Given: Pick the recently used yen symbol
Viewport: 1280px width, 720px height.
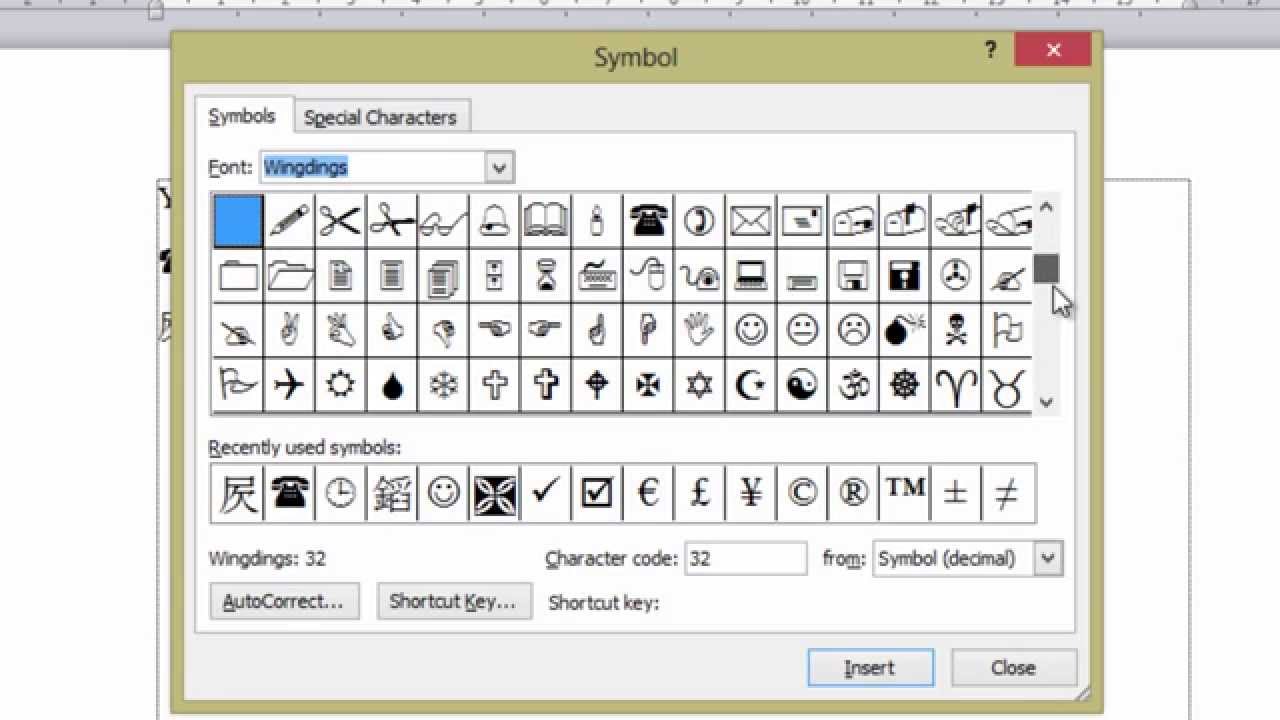Looking at the screenshot, I should pos(751,492).
